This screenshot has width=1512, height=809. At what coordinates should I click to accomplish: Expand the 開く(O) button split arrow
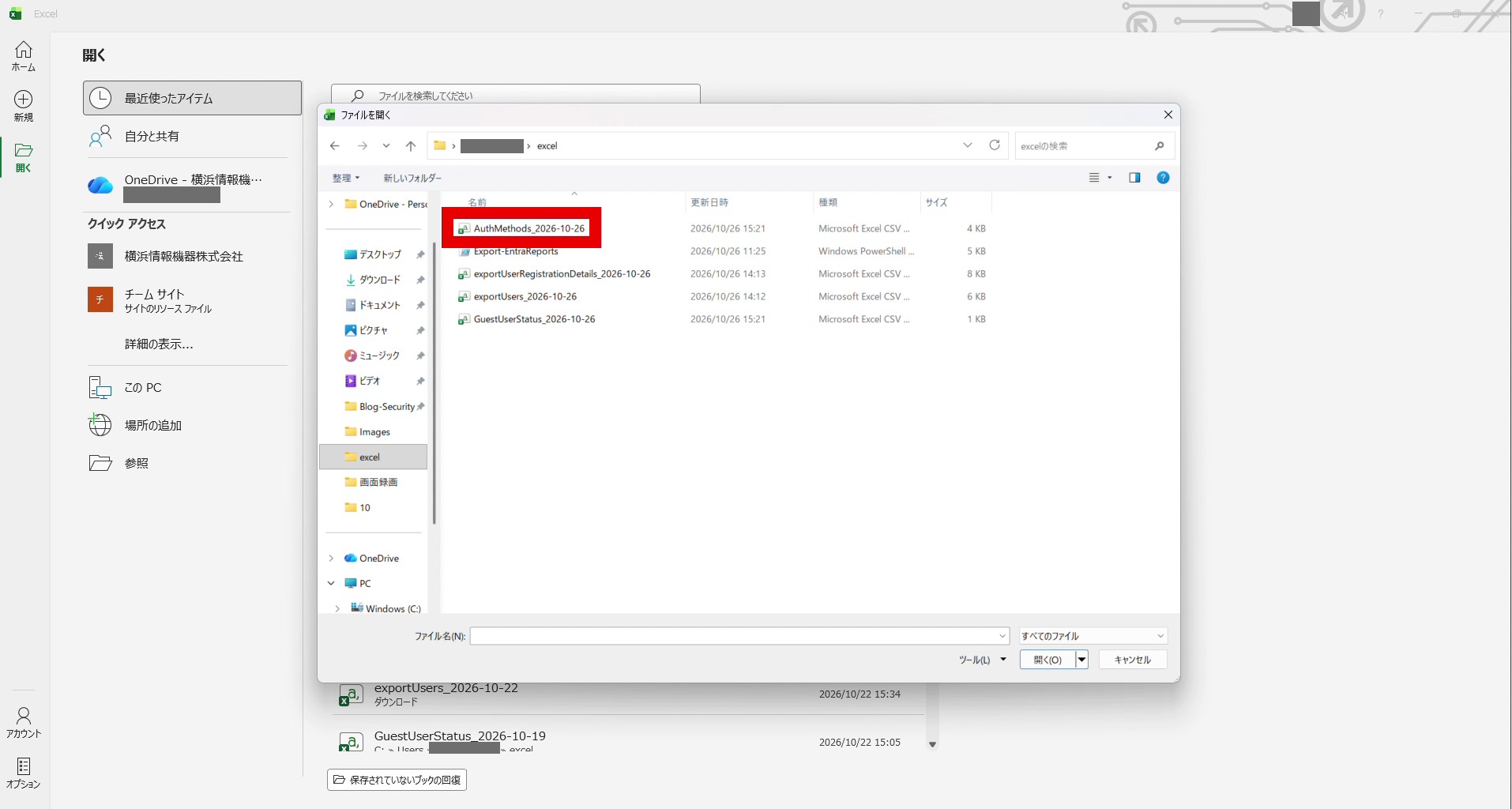point(1082,660)
